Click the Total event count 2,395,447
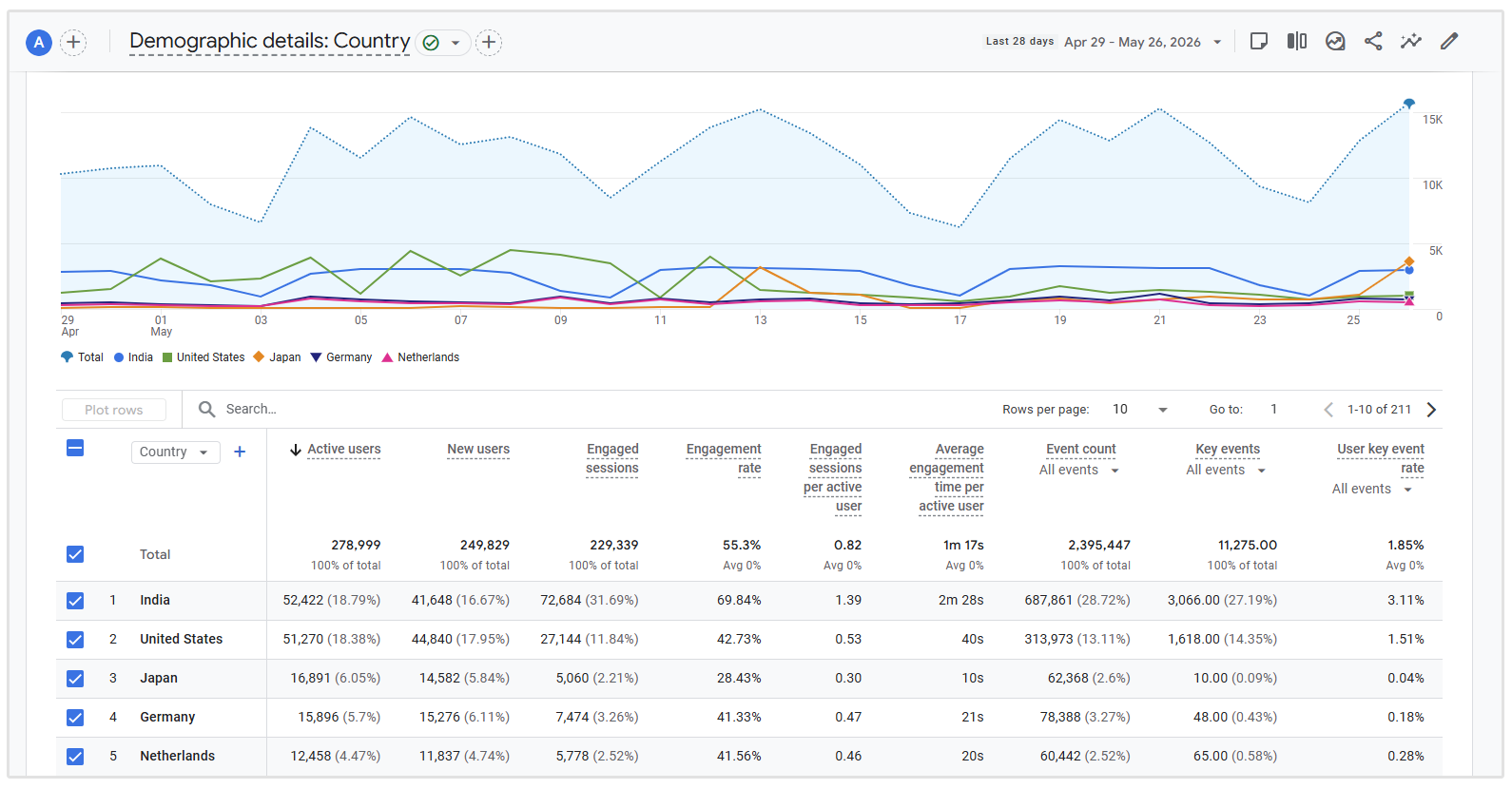 click(x=1099, y=546)
